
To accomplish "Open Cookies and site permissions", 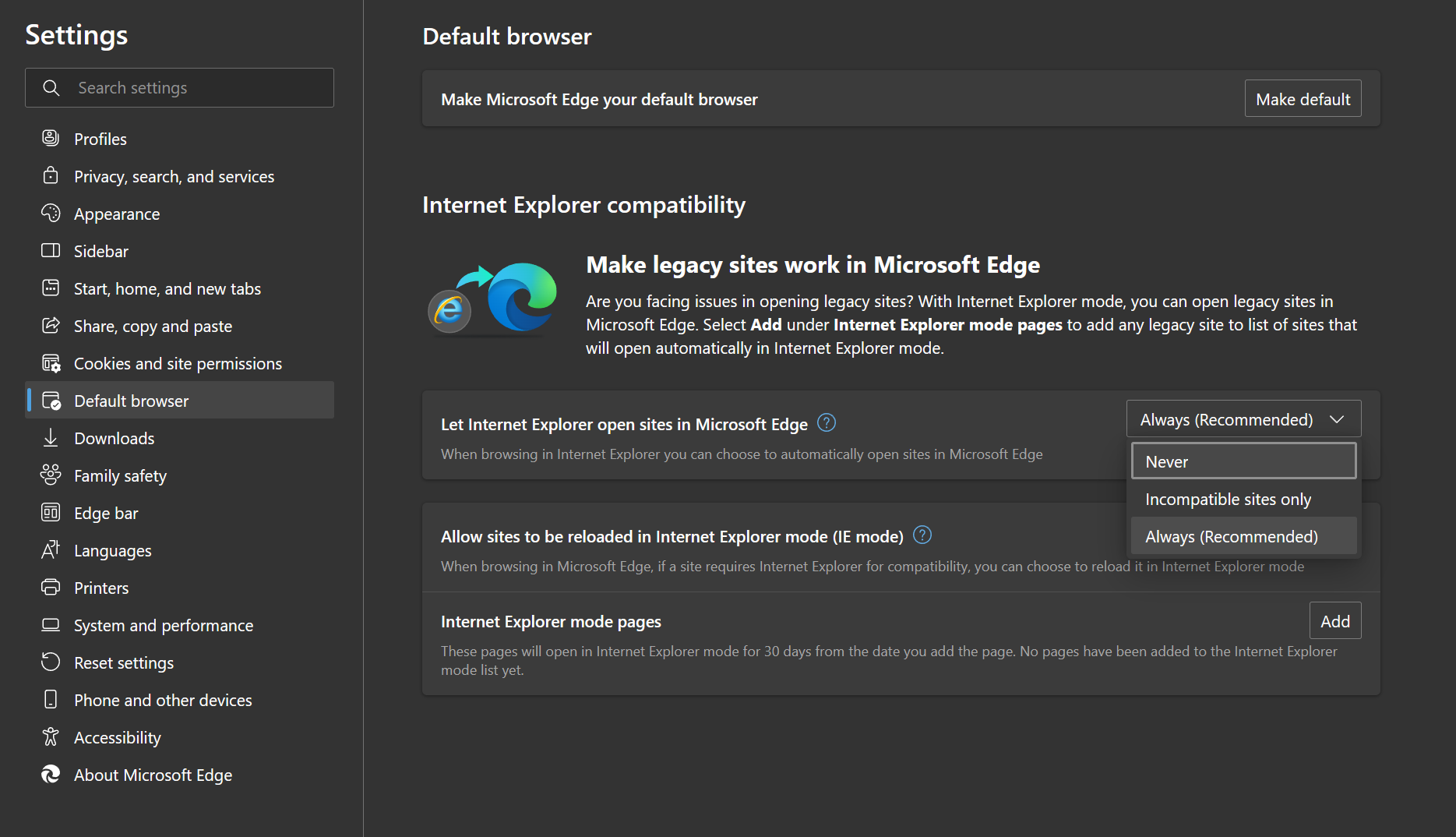I will (179, 363).
